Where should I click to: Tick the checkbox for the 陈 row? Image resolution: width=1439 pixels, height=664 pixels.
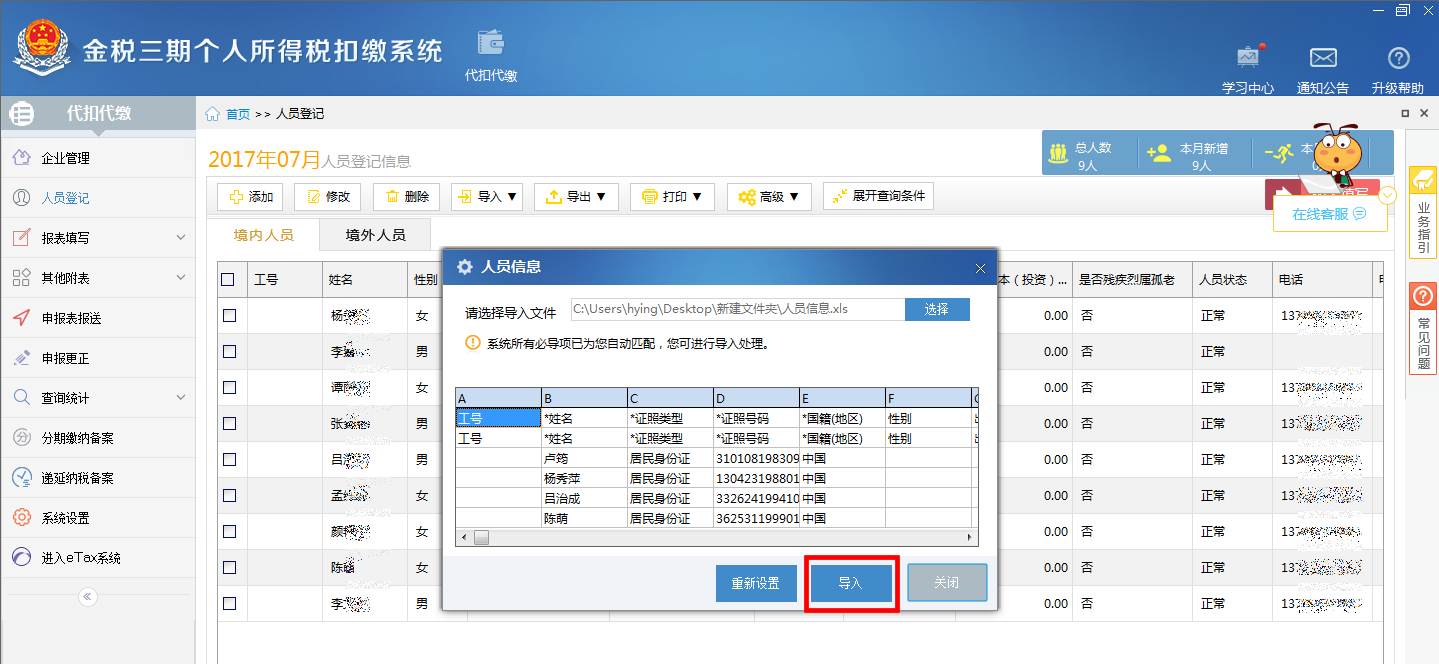[229, 568]
